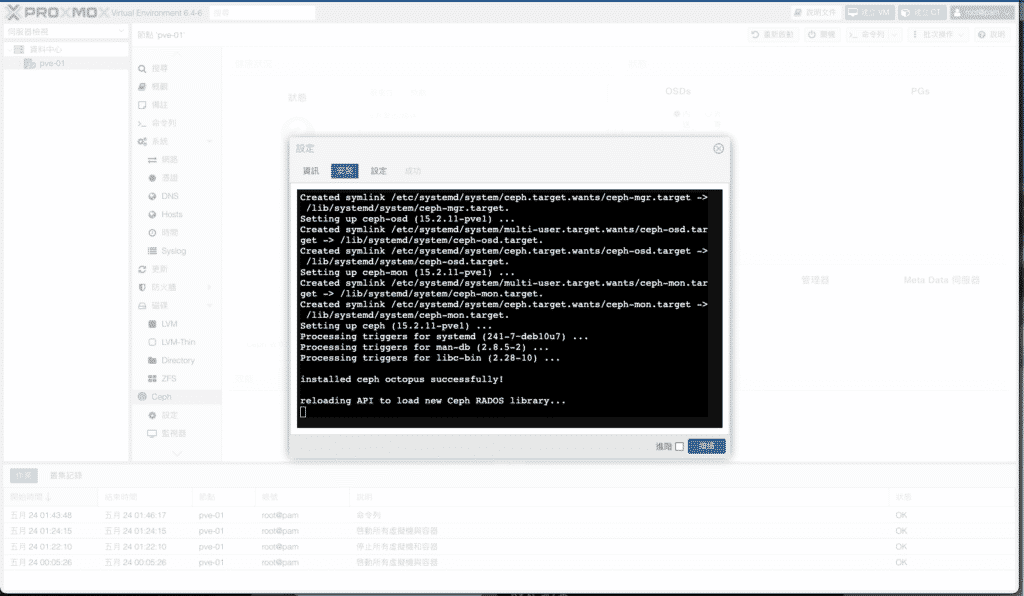Click the 繼續 button in dialog
1024x596 pixels.
coord(706,446)
